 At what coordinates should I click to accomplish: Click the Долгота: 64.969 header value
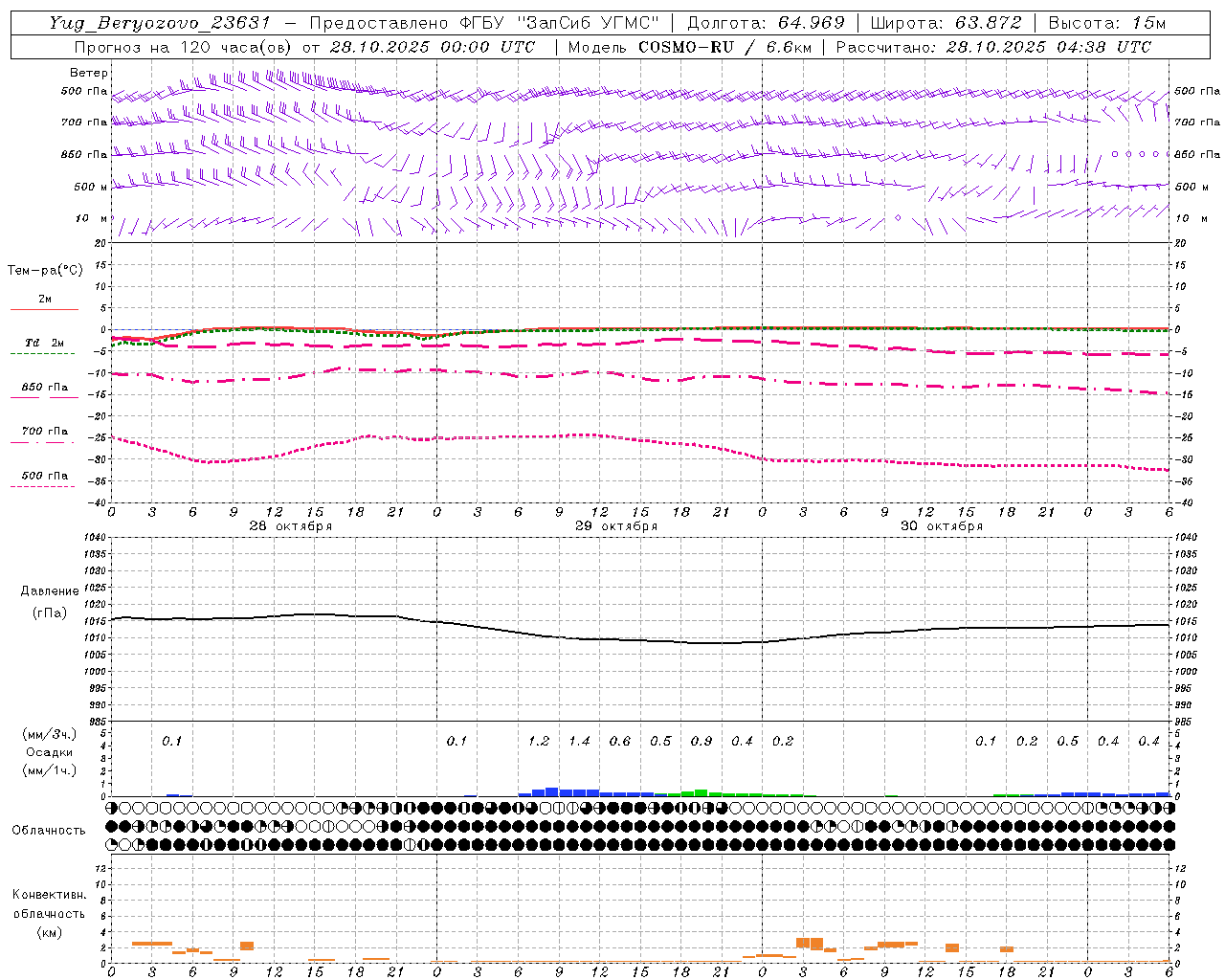click(x=767, y=23)
